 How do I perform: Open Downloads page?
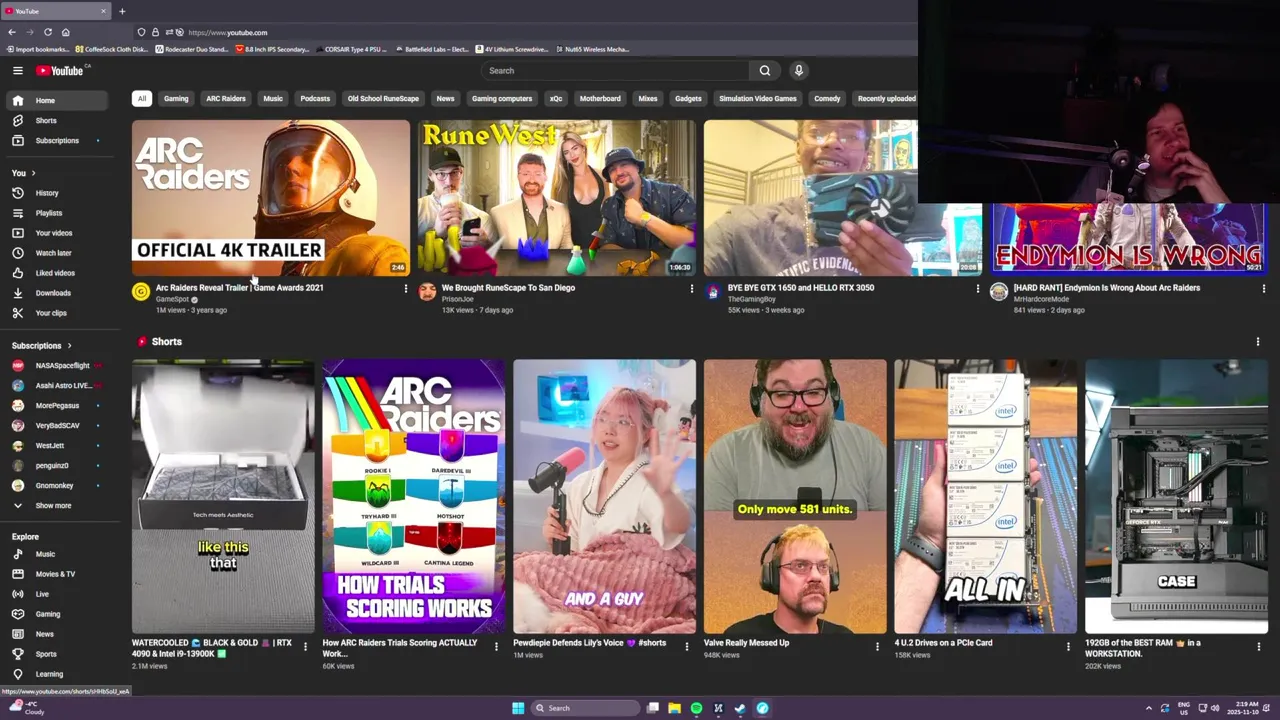tap(56, 293)
